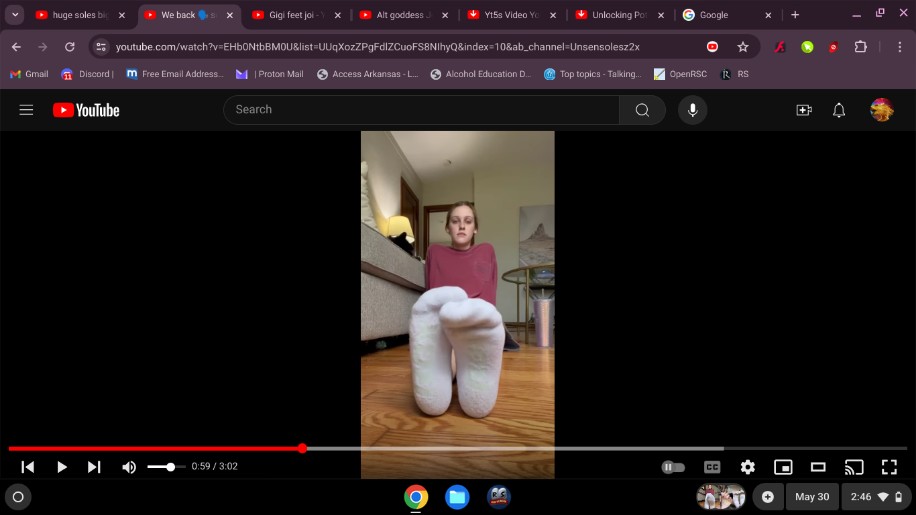Open the Create video button
Screen dimensions: 916x515
click(x=803, y=110)
